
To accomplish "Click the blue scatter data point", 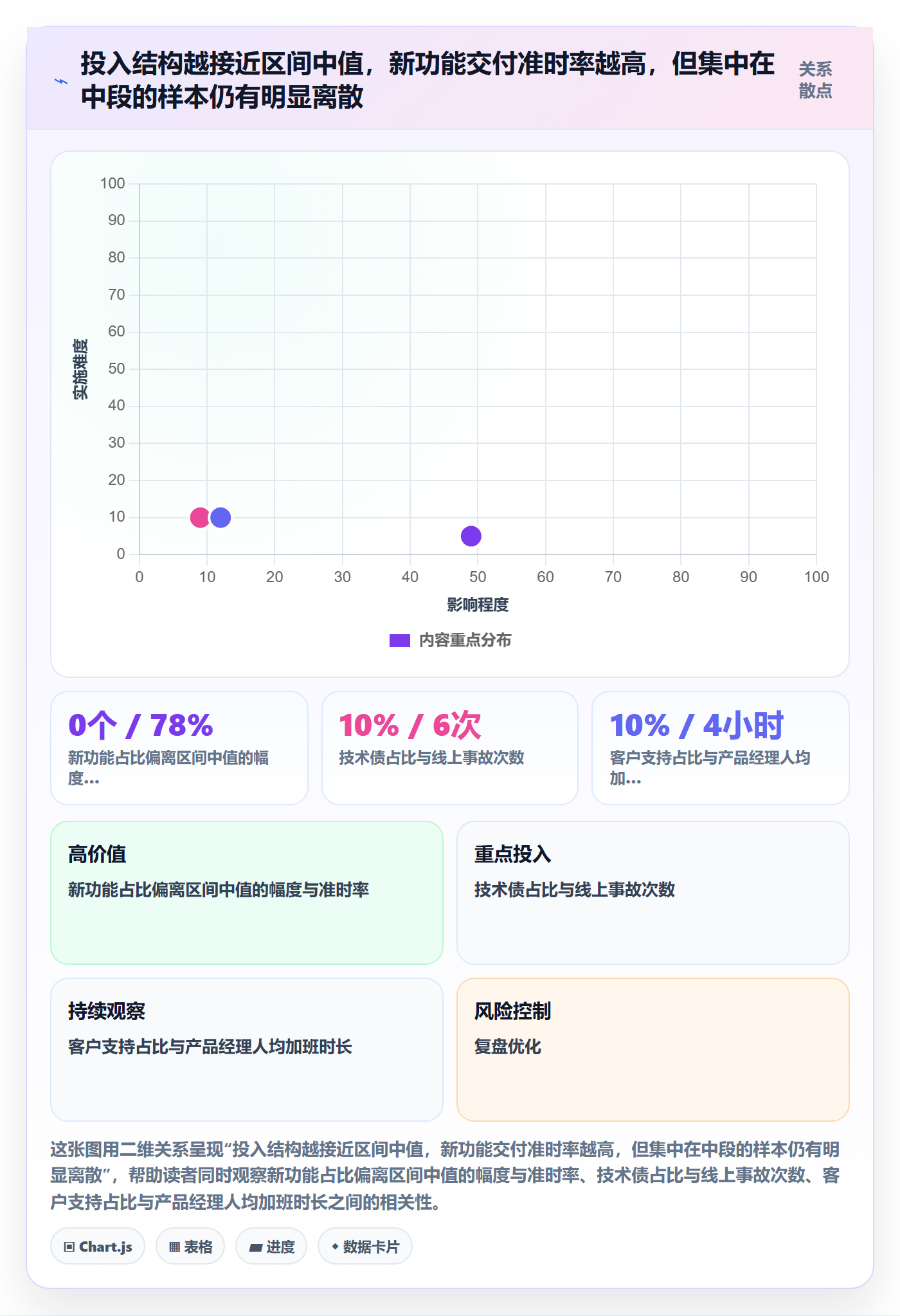I will pos(221,517).
